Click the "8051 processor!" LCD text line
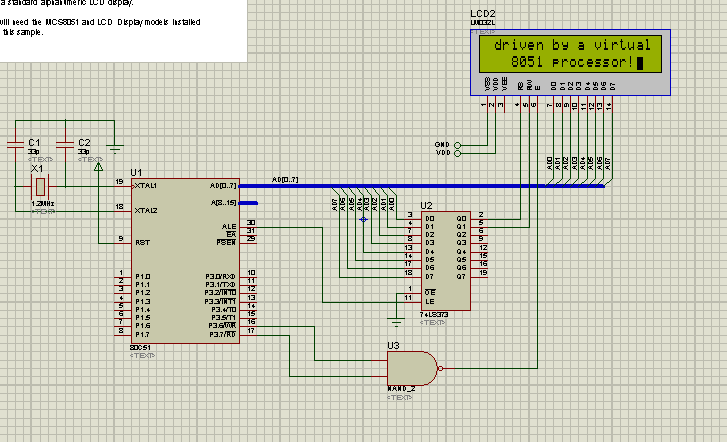Viewport: 727px width, 442px height. [x=572, y=62]
